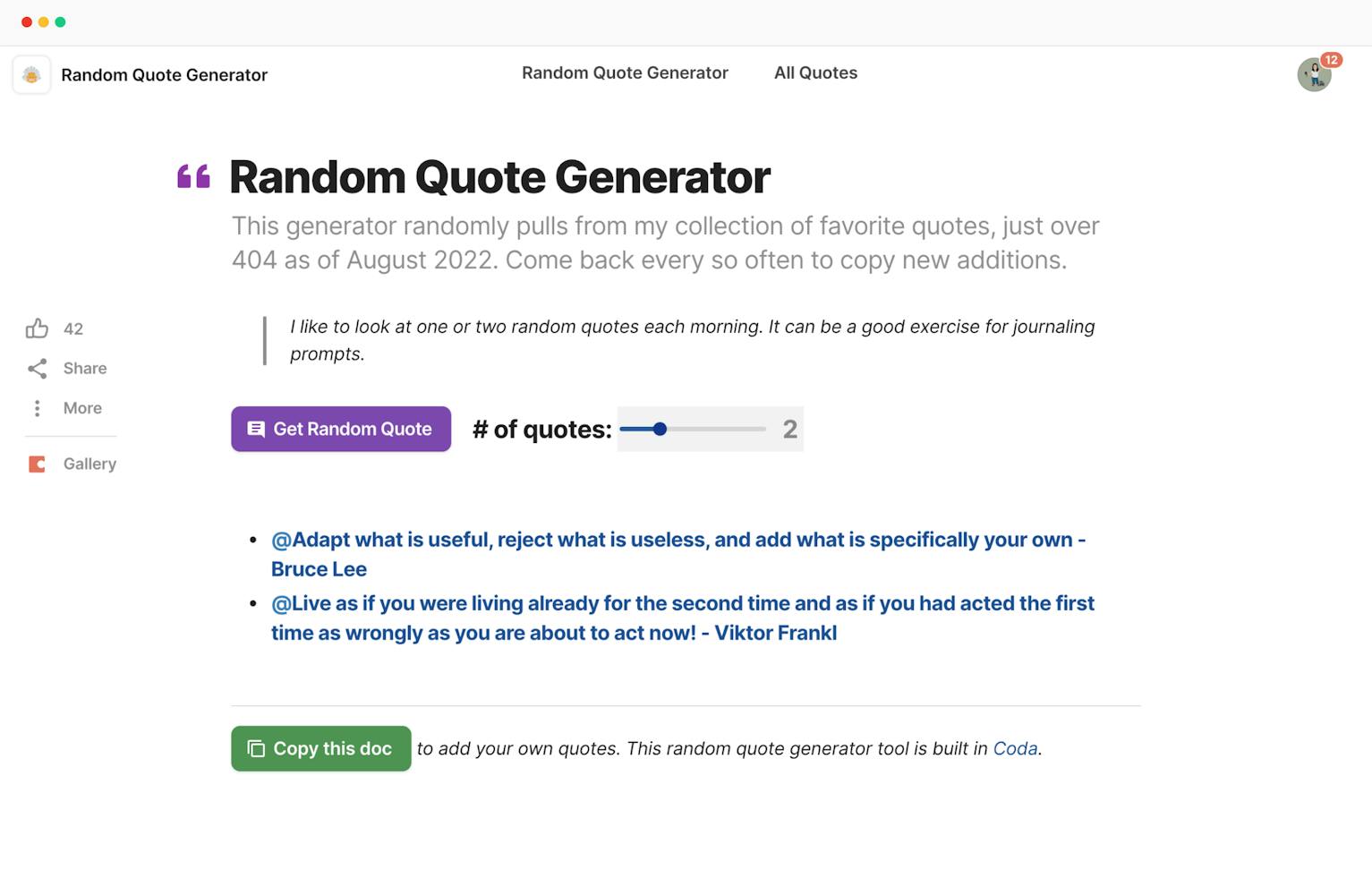Switch to the All Quotes tab

[x=815, y=73]
